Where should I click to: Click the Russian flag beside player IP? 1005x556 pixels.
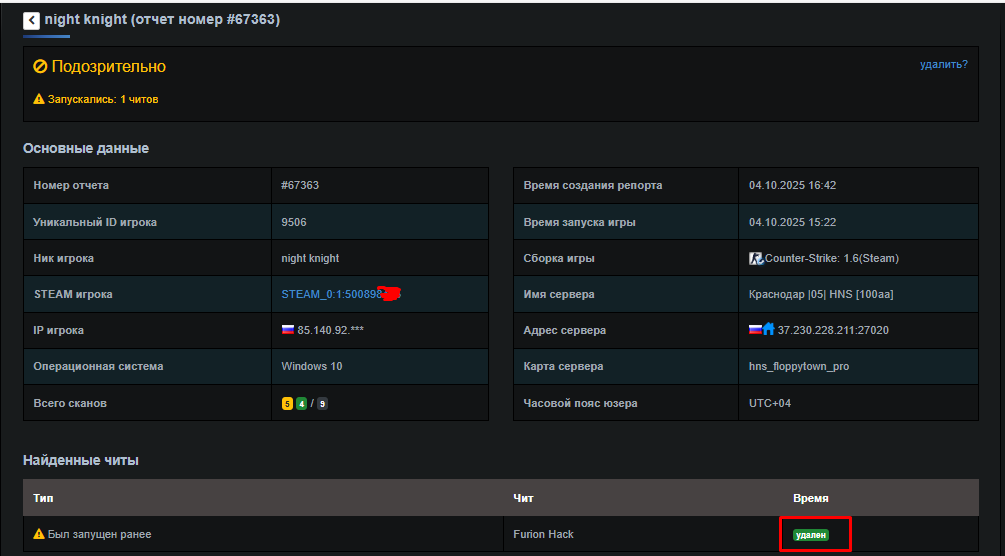point(289,330)
